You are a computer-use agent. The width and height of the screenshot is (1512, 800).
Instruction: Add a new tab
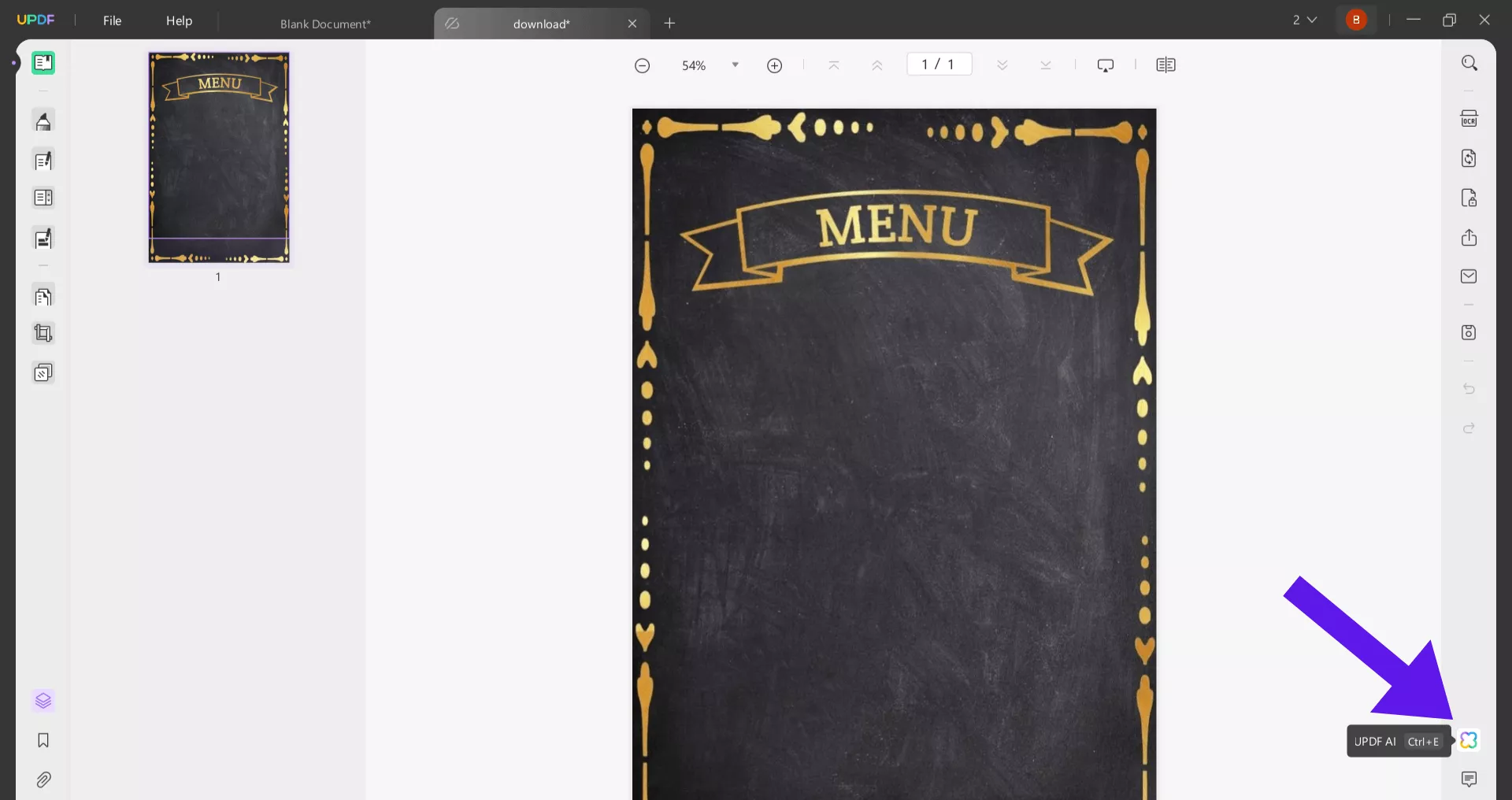click(x=670, y=24)
